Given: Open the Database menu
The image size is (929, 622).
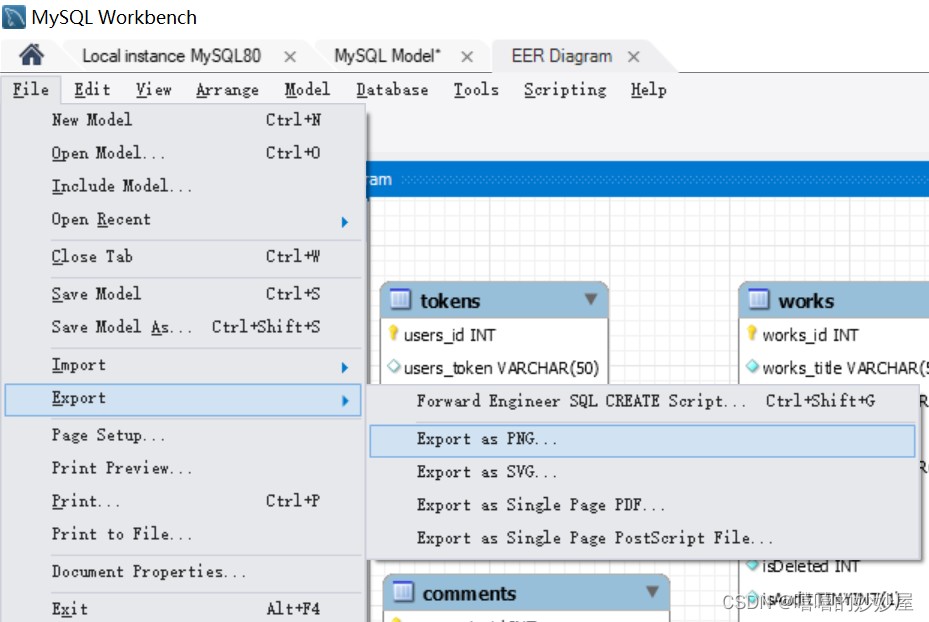Looking at the screenshot, I should point(392,90).
